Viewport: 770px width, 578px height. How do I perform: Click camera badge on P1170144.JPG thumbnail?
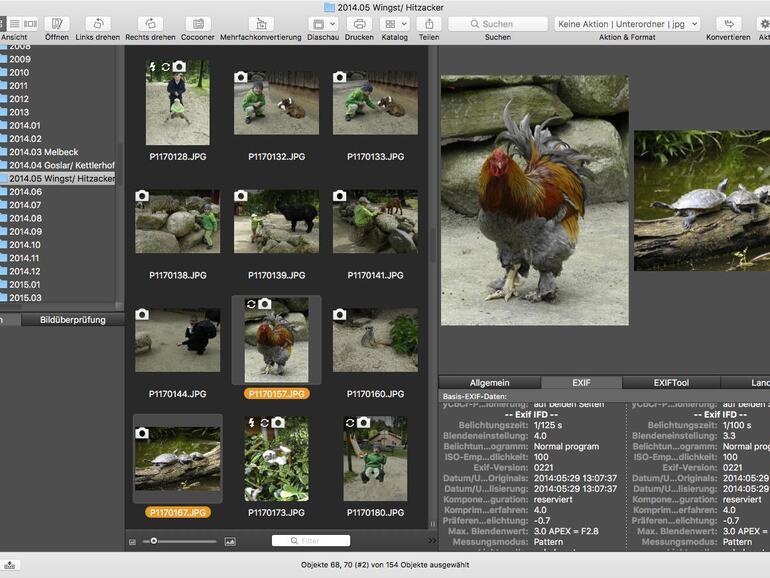tap(142, 314)
